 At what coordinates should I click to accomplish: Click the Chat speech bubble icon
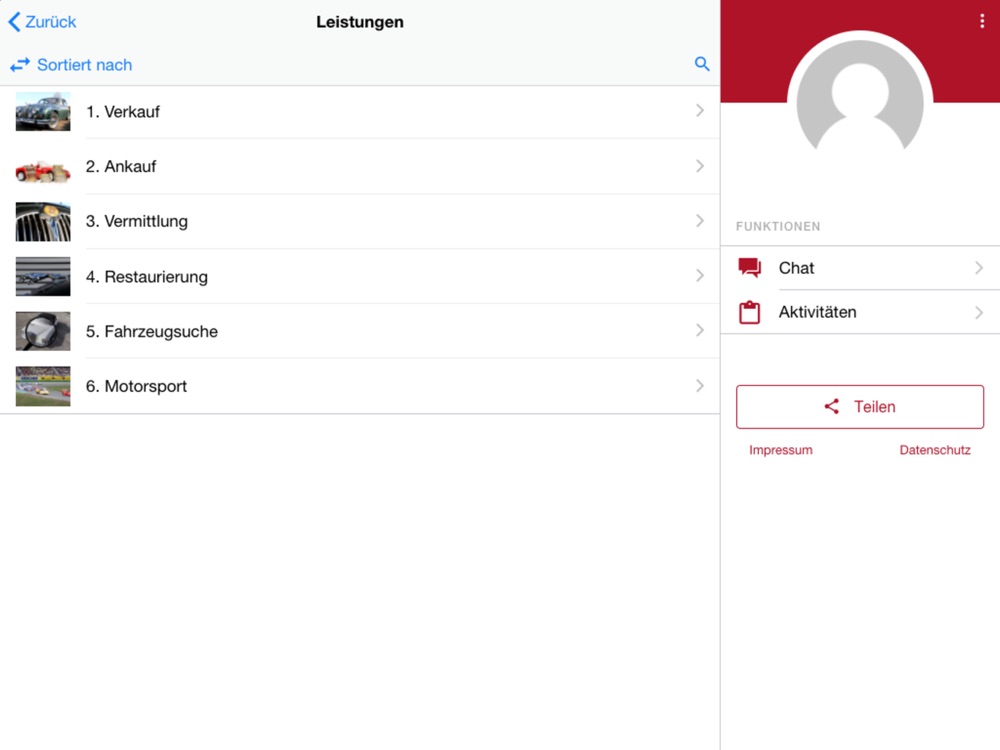749,268
